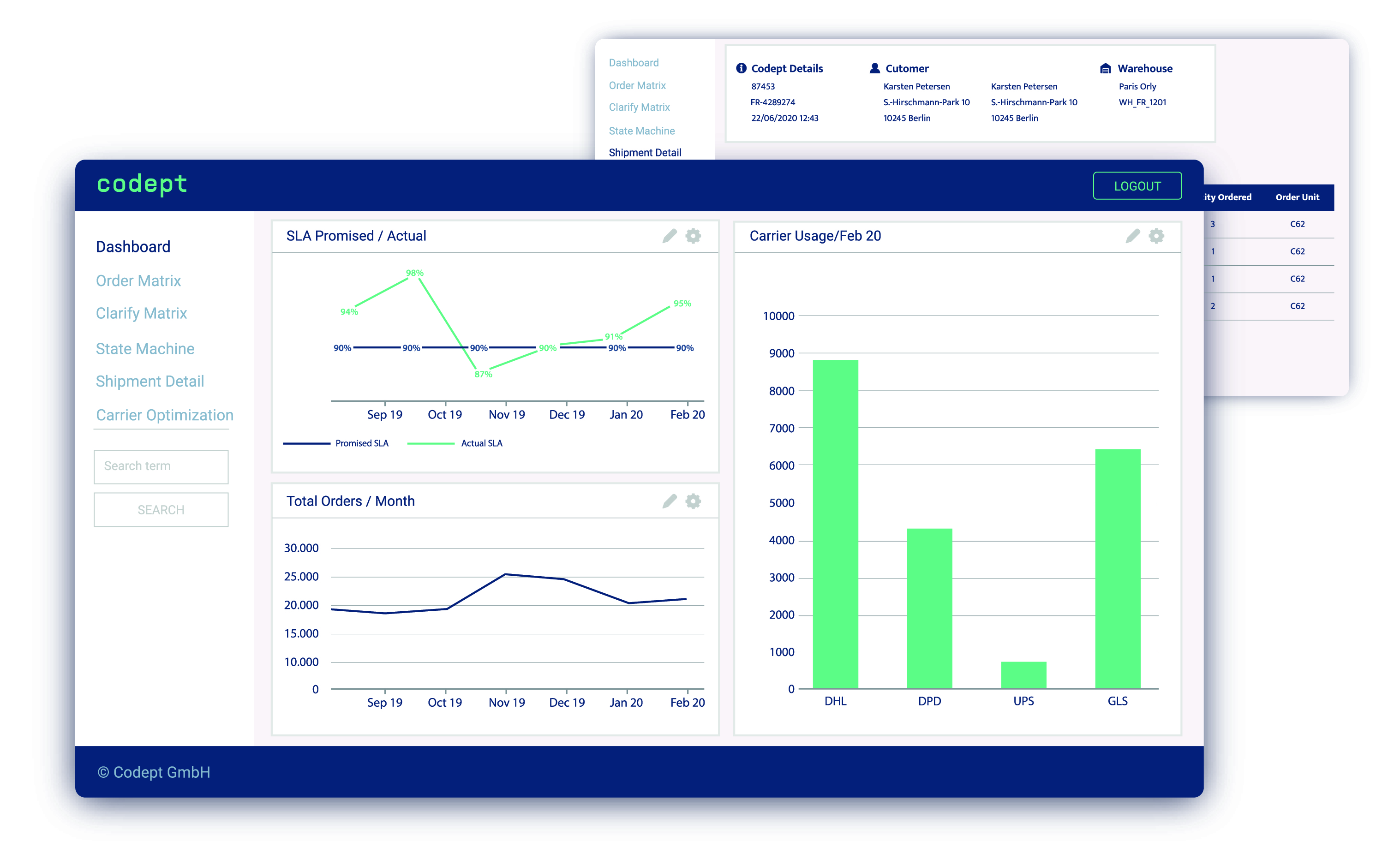Open Carrier Usage/Feb 20 settings gear
1400x841 pixels.
click(x=1156, y=236)
